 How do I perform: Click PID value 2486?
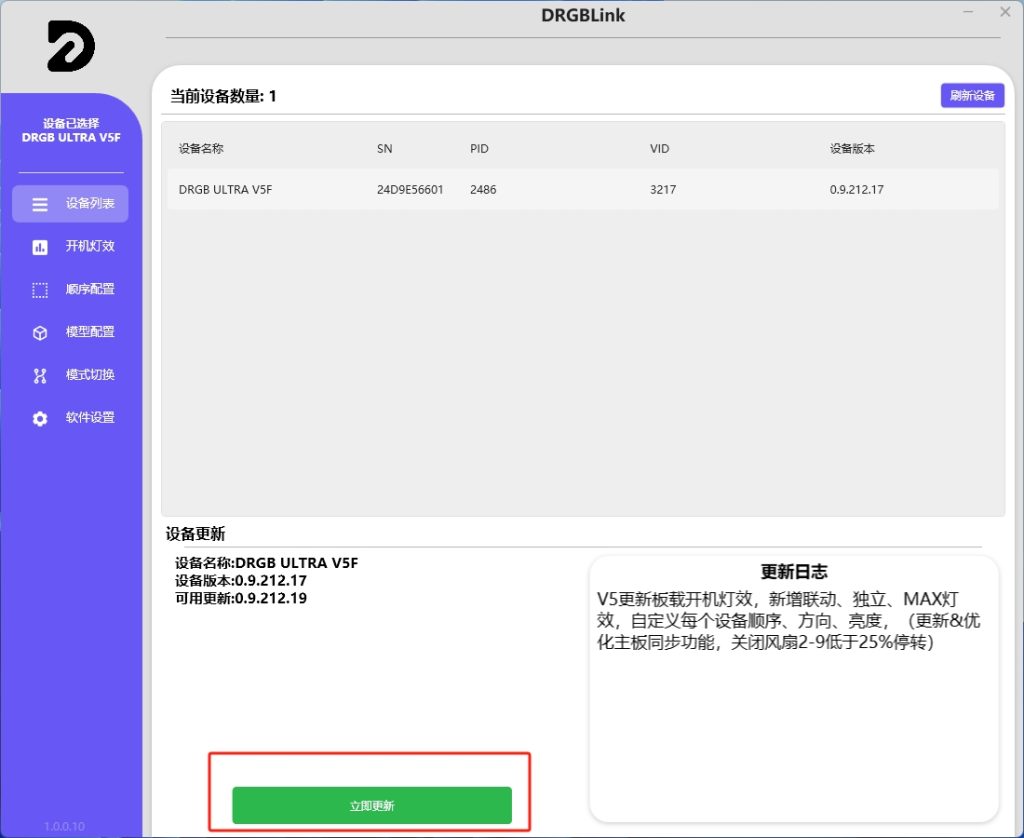[x=483, y=189]
